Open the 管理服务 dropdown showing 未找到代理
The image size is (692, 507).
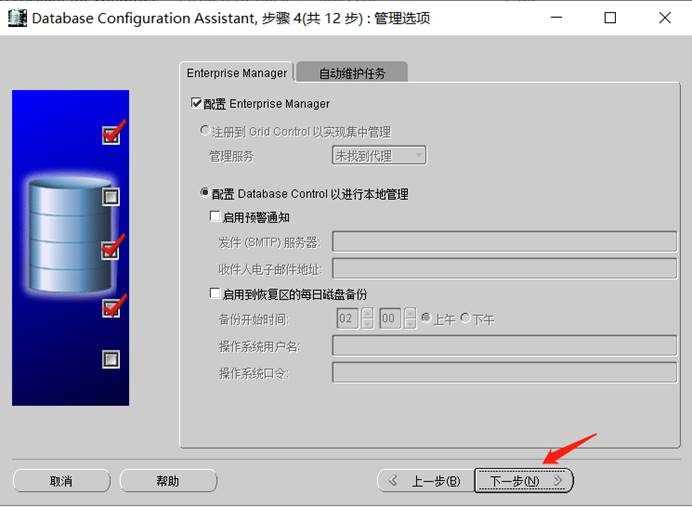coord(379,155)
